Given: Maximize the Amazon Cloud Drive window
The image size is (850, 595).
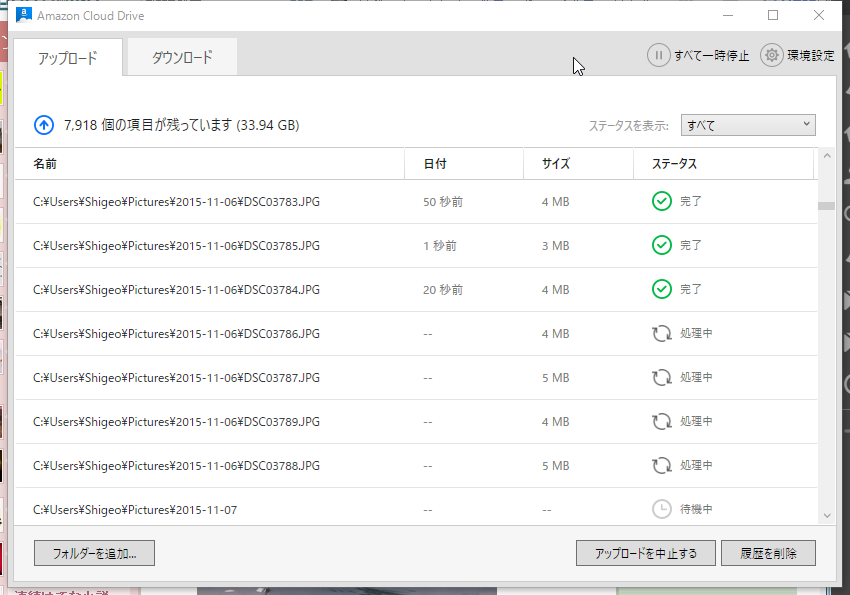Looking at the screenshot, I should coord(773,15).
